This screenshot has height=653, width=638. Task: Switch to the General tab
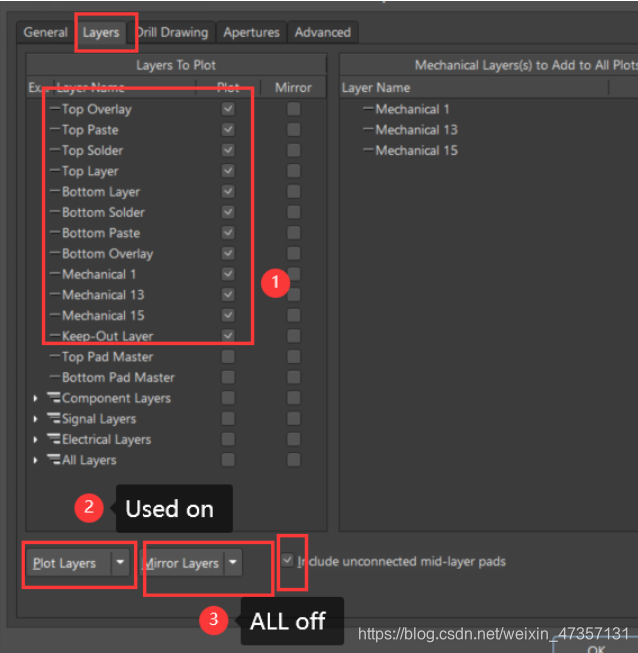coord(45,32)
